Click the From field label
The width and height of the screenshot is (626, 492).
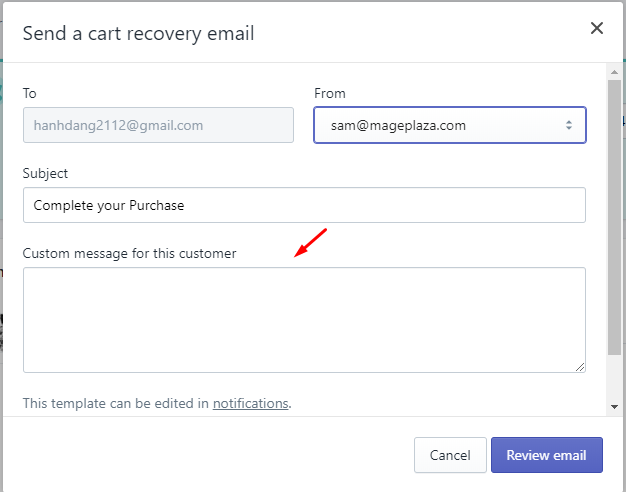[x=330, y=93]
